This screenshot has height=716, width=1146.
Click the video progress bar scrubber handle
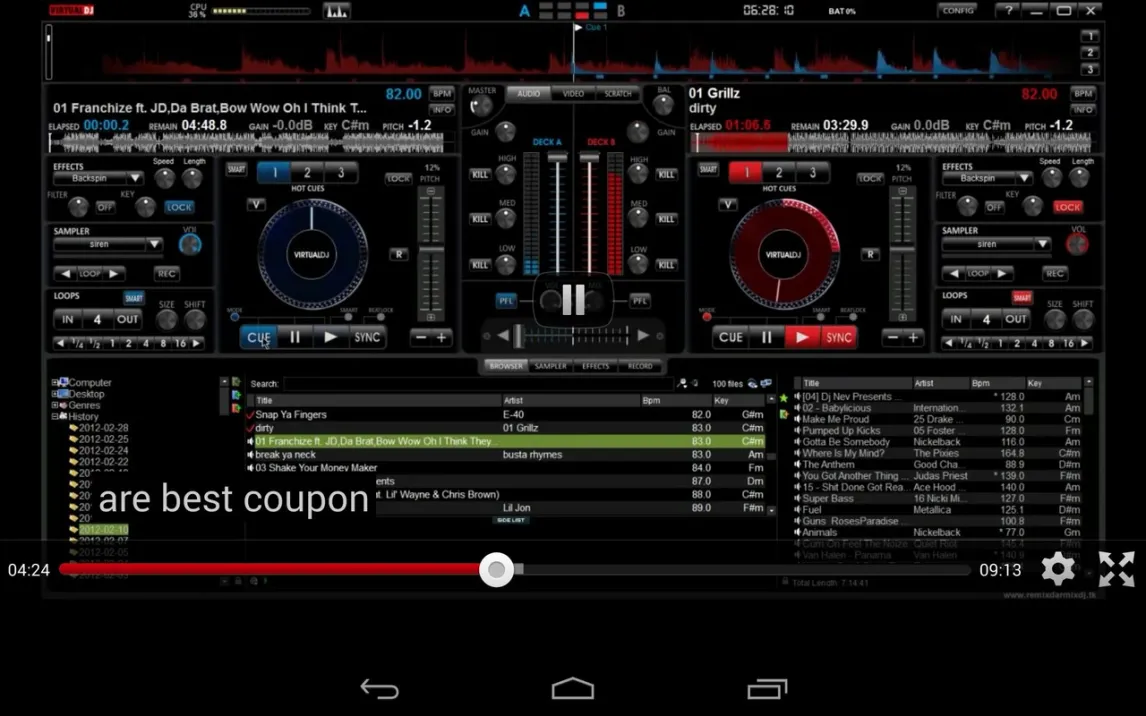[x=496, y=569]
